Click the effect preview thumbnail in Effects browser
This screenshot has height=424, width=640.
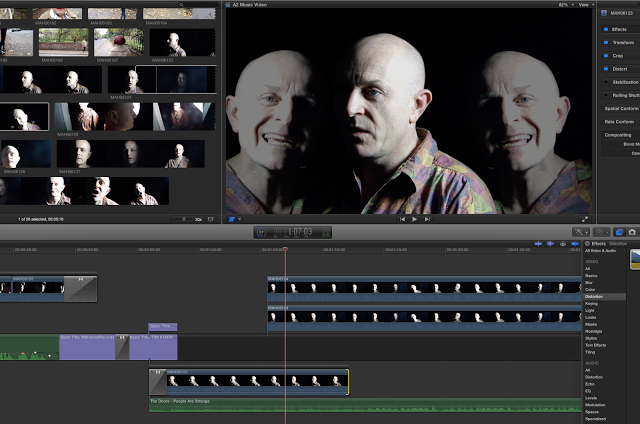click(x=635, y=260)
